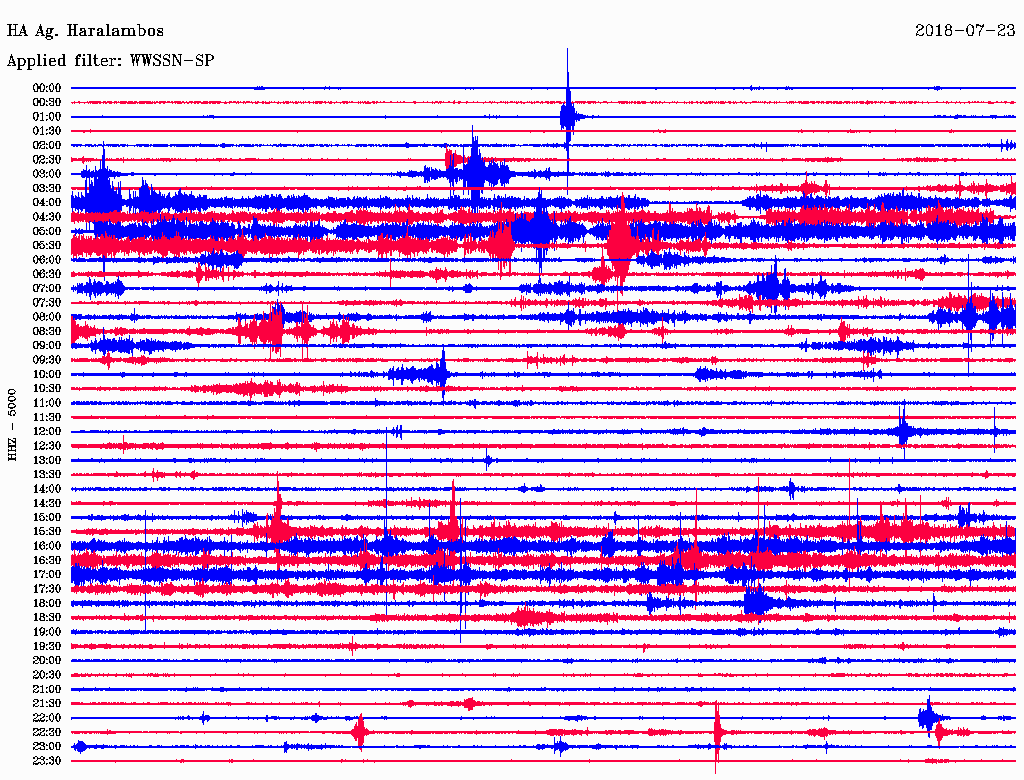Select the 05:30 time label
The width and height of the screenshot is (1024, 780).
coord(47,246)
